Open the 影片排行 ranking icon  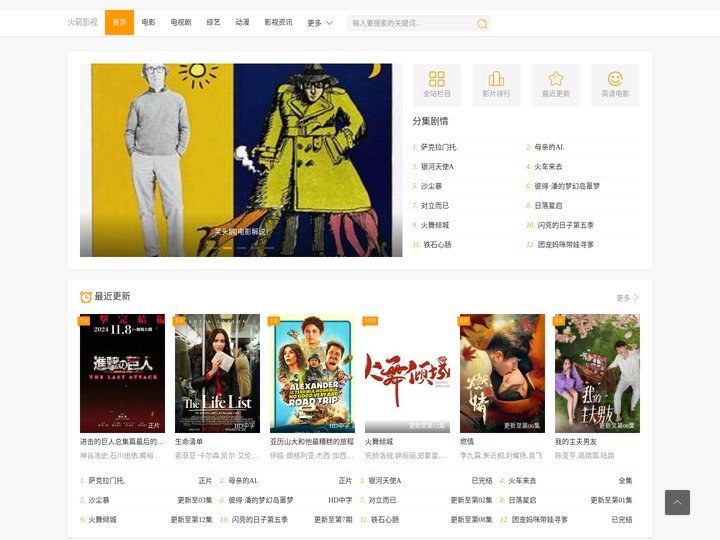(496, 85)
